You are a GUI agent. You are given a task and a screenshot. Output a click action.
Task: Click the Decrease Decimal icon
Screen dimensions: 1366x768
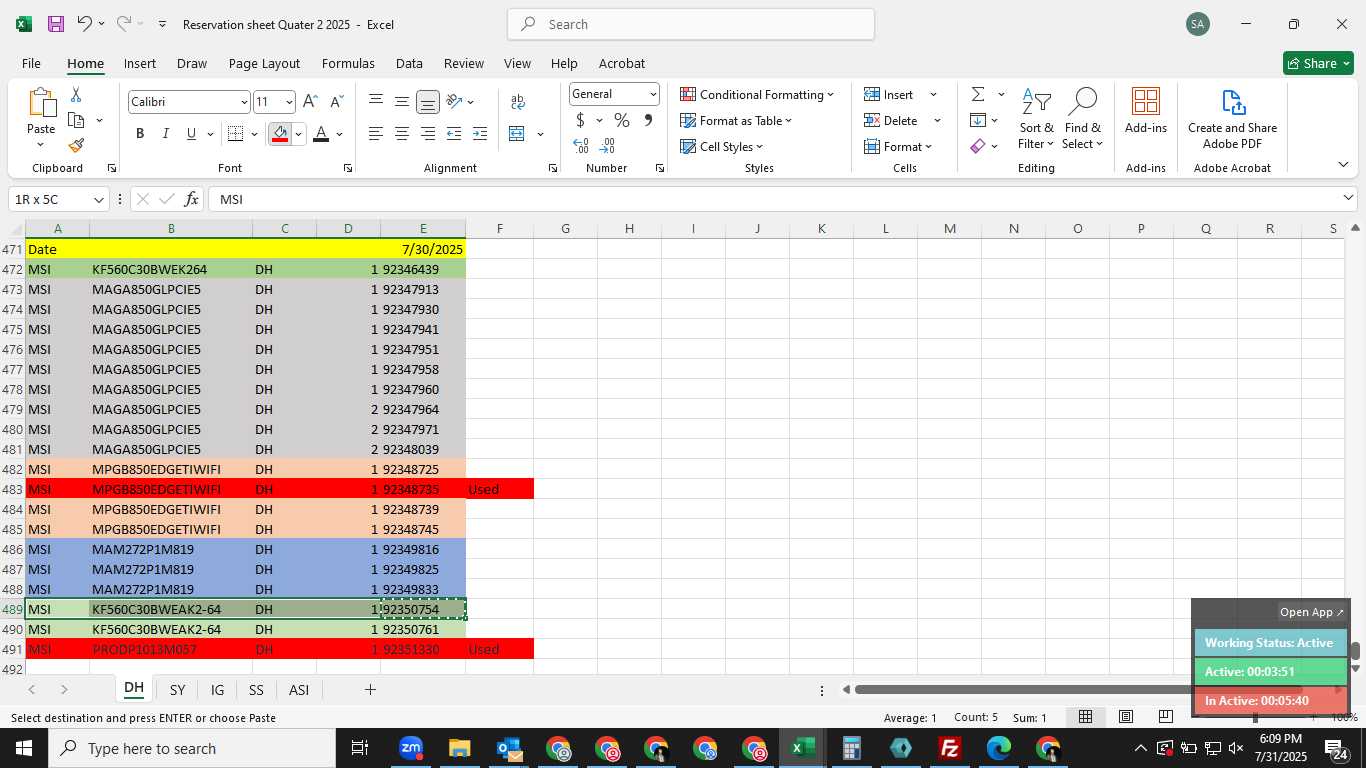click(608, 146)
